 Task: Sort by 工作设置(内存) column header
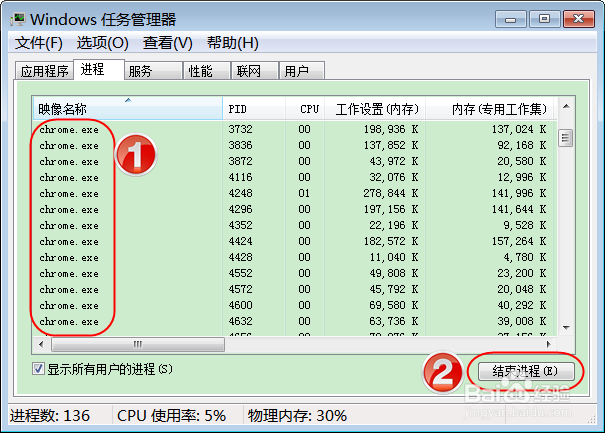[x=375, y=108]
